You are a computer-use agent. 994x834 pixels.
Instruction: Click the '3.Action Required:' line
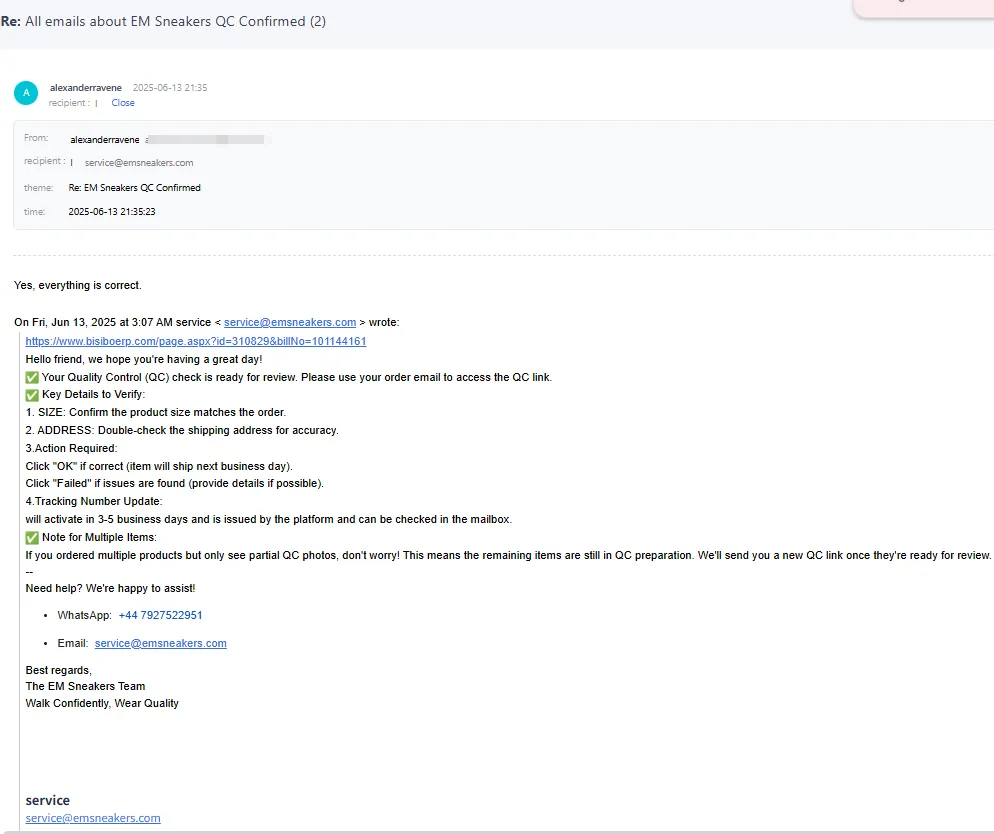point(72,448)
